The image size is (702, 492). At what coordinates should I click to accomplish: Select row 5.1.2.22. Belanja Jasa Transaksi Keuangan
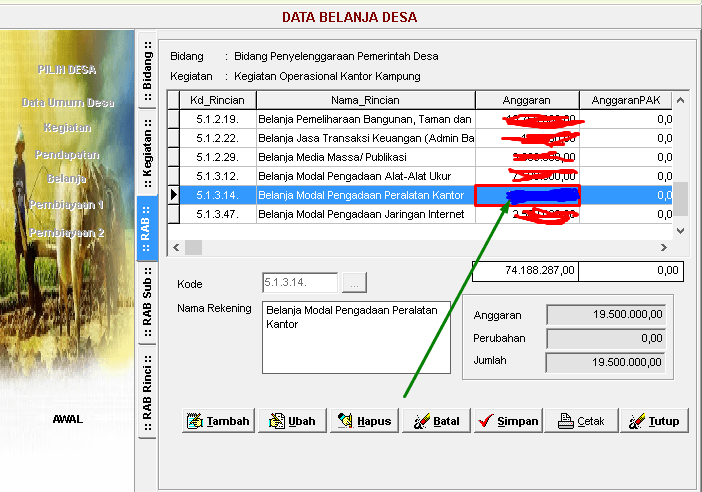[x=420, y=138]
